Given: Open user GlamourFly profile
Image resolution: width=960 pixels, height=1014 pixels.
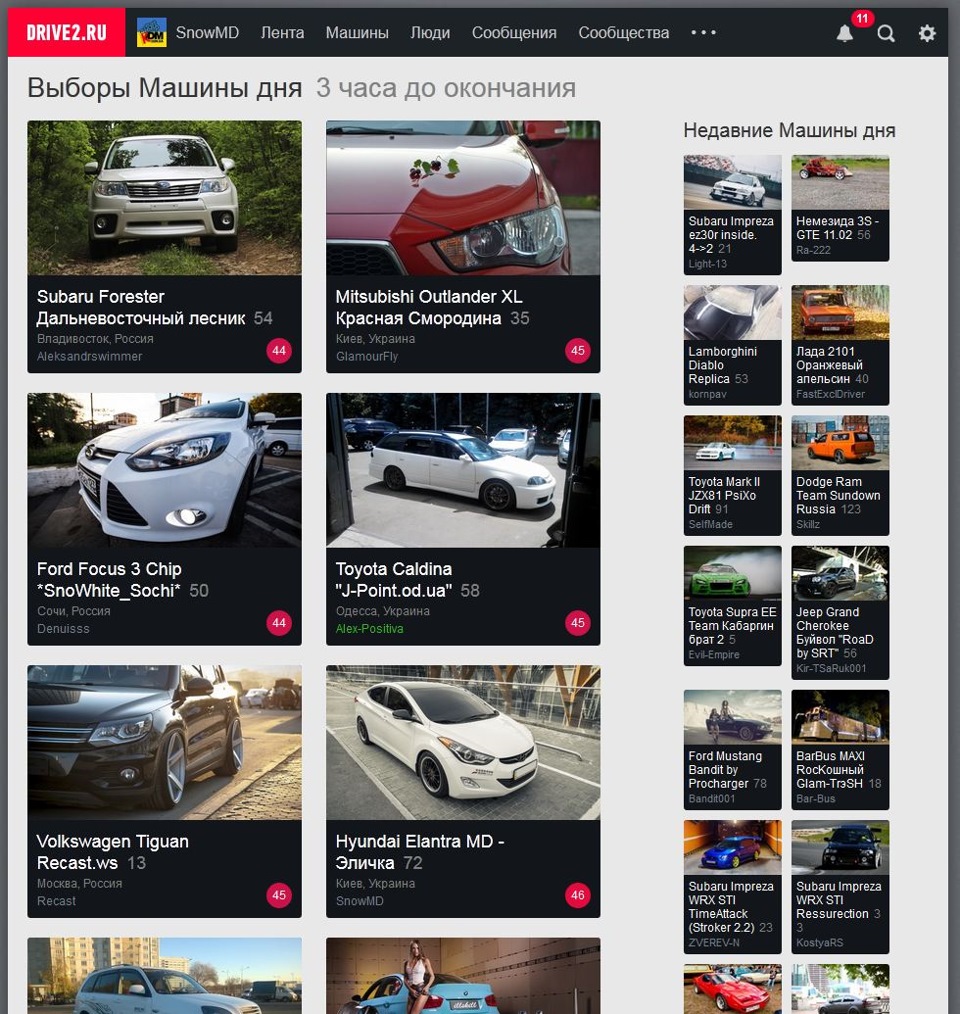Looking at the screenshot, I should pyautogui.click(x=367, y=356).
